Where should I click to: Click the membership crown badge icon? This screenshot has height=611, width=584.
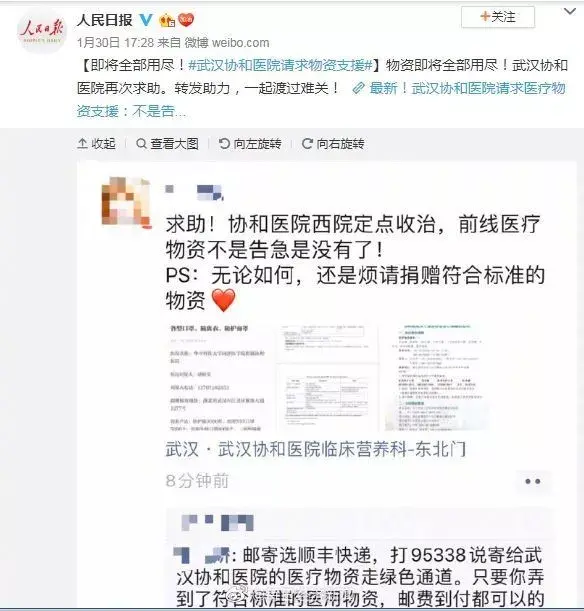tap(167, 19)
